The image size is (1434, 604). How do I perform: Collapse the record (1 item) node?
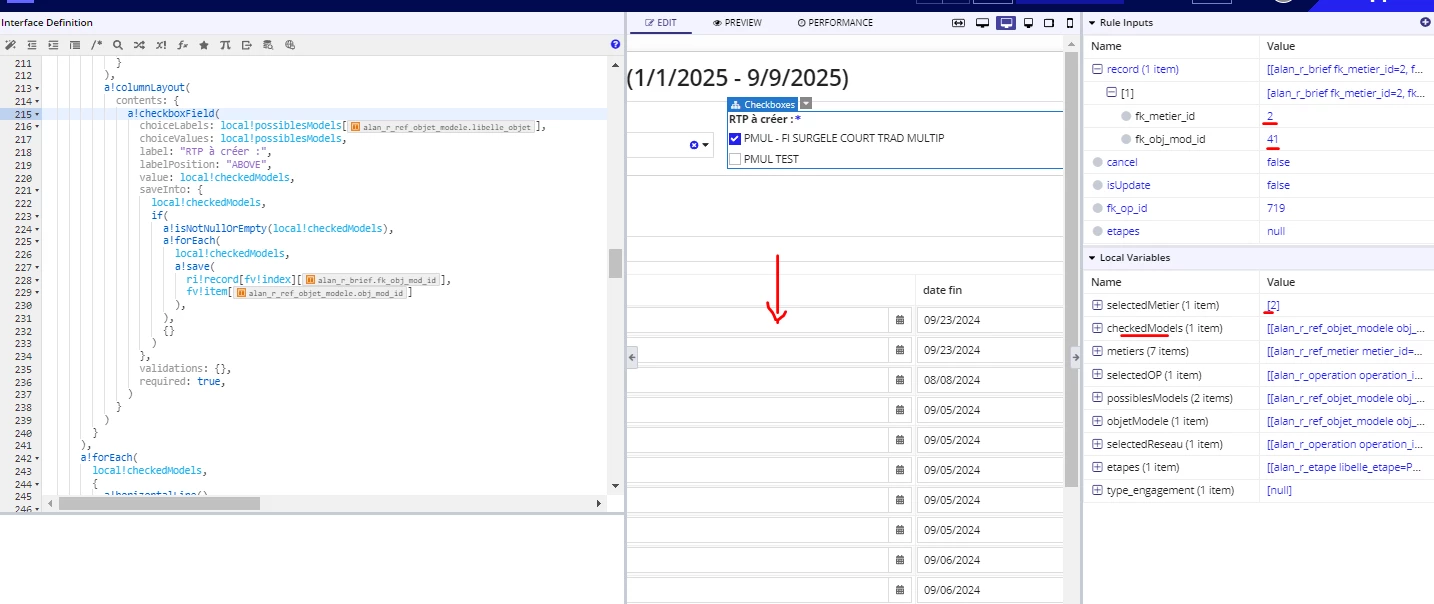[x=1097, y=69]
